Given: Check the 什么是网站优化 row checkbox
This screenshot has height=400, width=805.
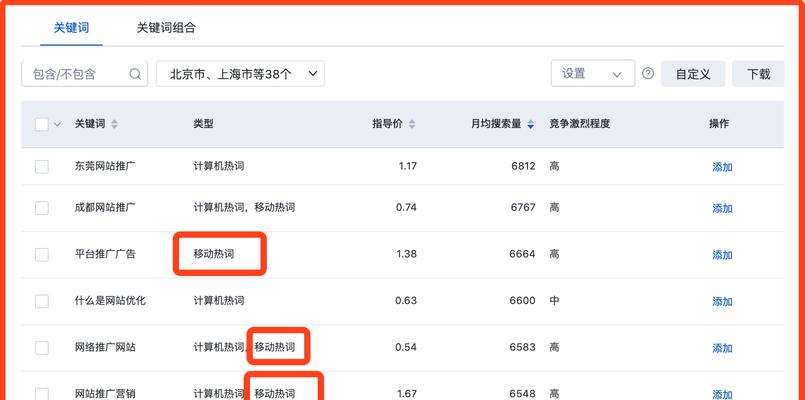Looking at the screenshot, I should (x=42, y=301).
